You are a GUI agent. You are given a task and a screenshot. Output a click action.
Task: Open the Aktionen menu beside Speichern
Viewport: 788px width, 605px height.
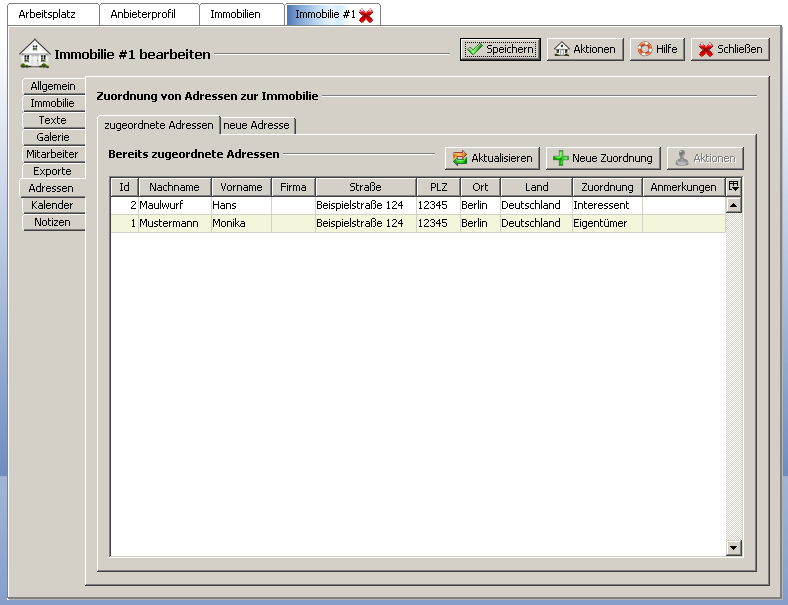[585, 49]
